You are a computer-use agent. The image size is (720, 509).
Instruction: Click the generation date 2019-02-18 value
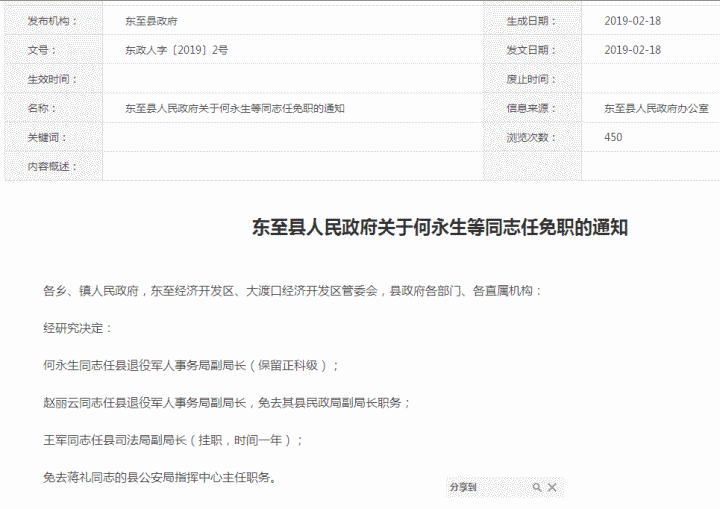tap(632, 21)
